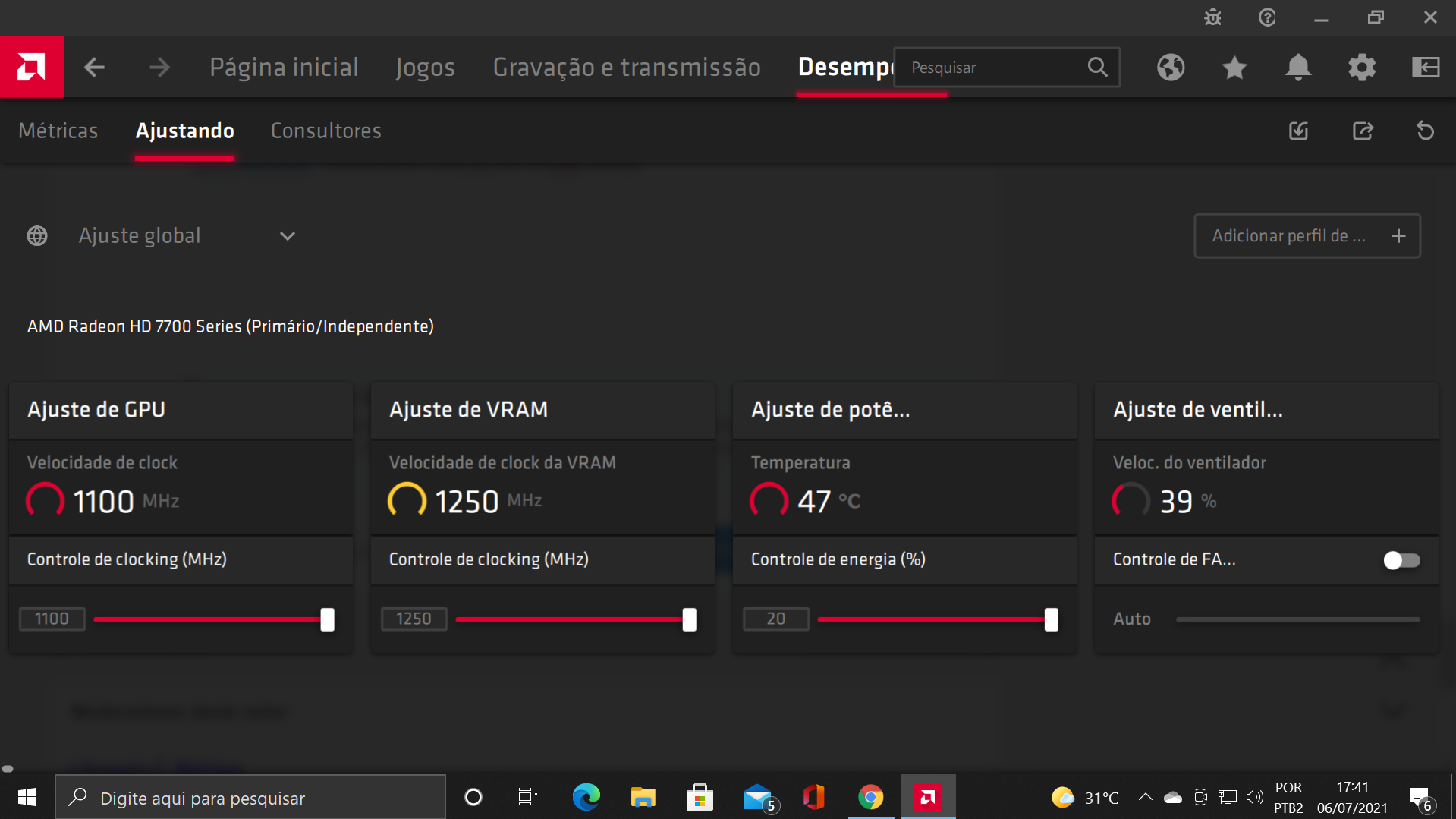Viewport: 1456px width, 819px height.
Task: Toggle the Controle de FA switch
Action: [1401, 560]
